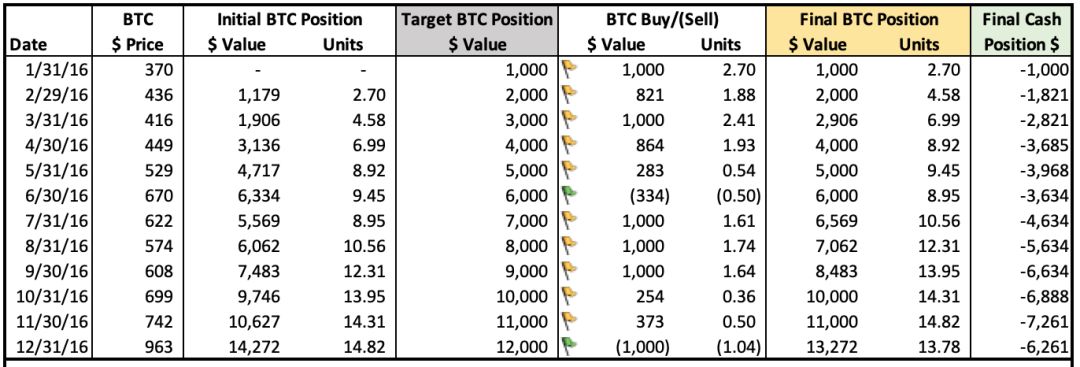Select the BTC $ Price header cell
This screenshot has height=367, width=1080.
140,32
